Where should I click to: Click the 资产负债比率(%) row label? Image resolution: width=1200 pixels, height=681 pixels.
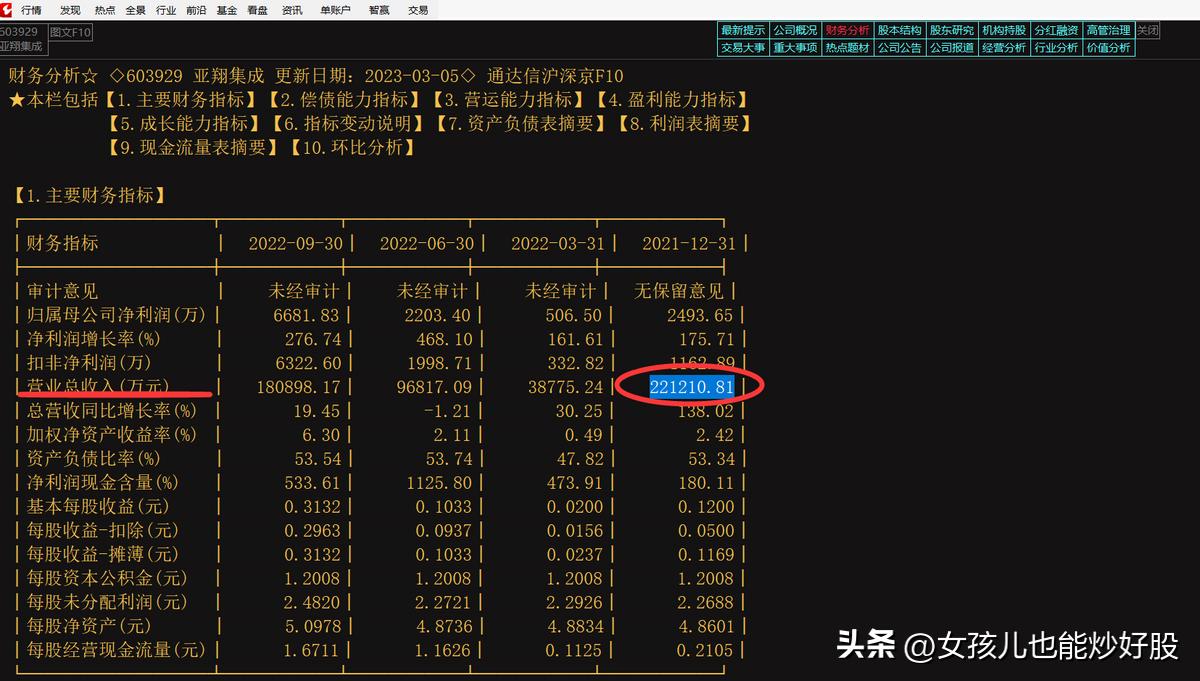tap(93, 459)
